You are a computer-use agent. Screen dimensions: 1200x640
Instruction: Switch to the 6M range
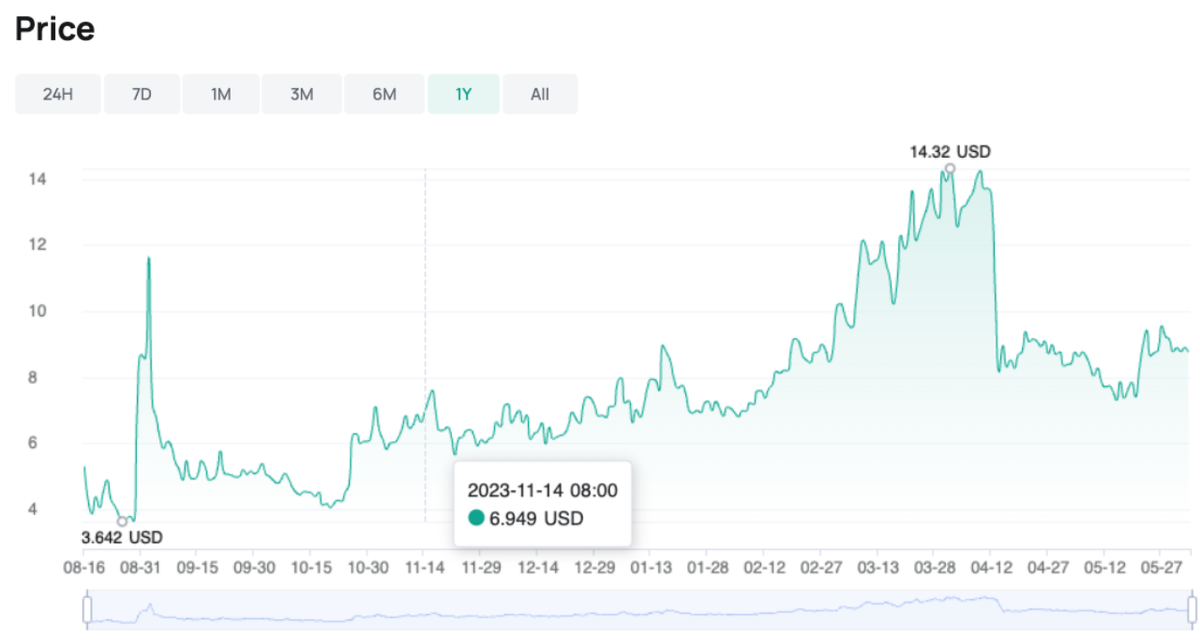384,94
